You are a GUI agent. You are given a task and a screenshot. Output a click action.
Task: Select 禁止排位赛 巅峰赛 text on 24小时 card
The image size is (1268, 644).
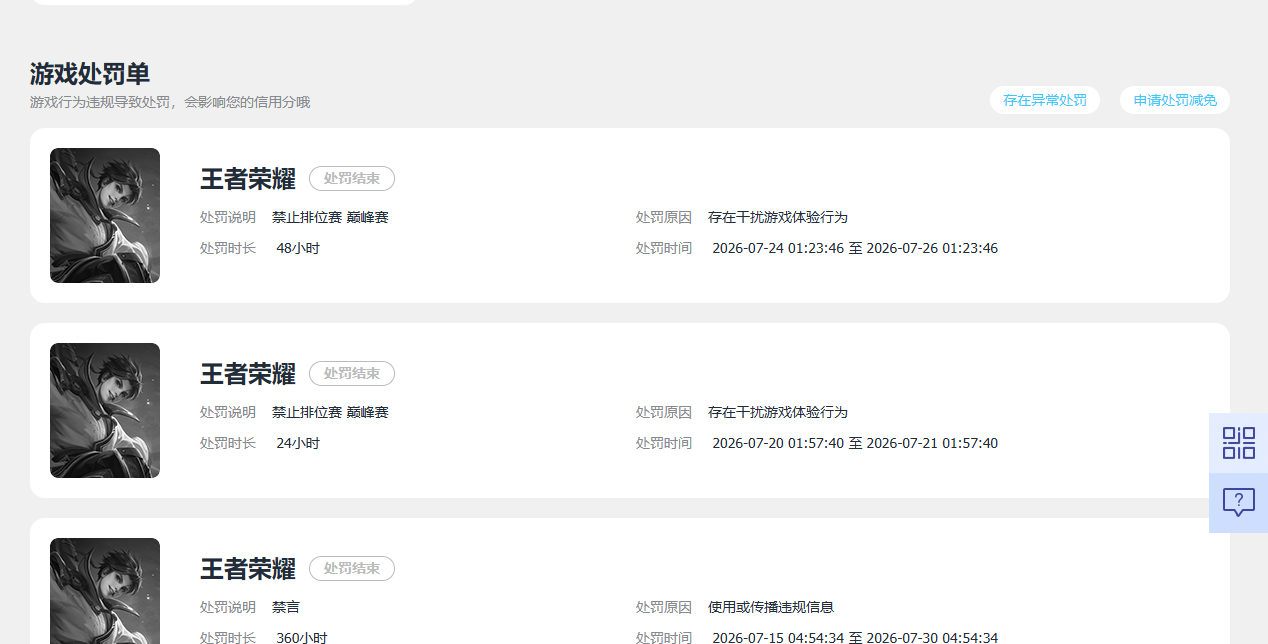[x=330, y=412]
